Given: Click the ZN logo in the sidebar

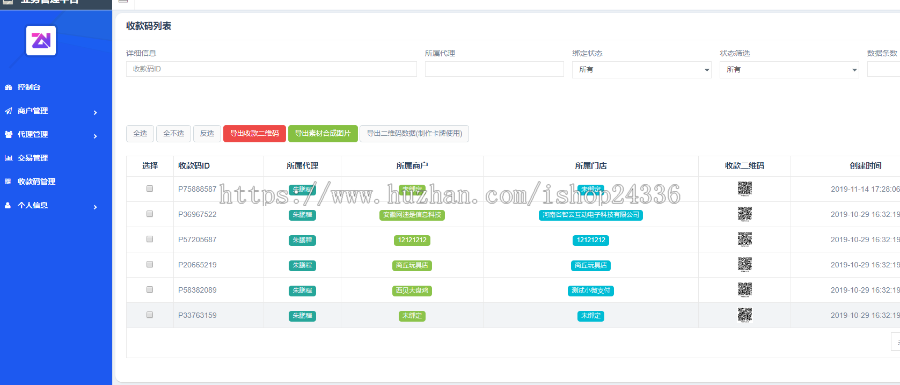Looking at the screenshot, I should point(41,40).
